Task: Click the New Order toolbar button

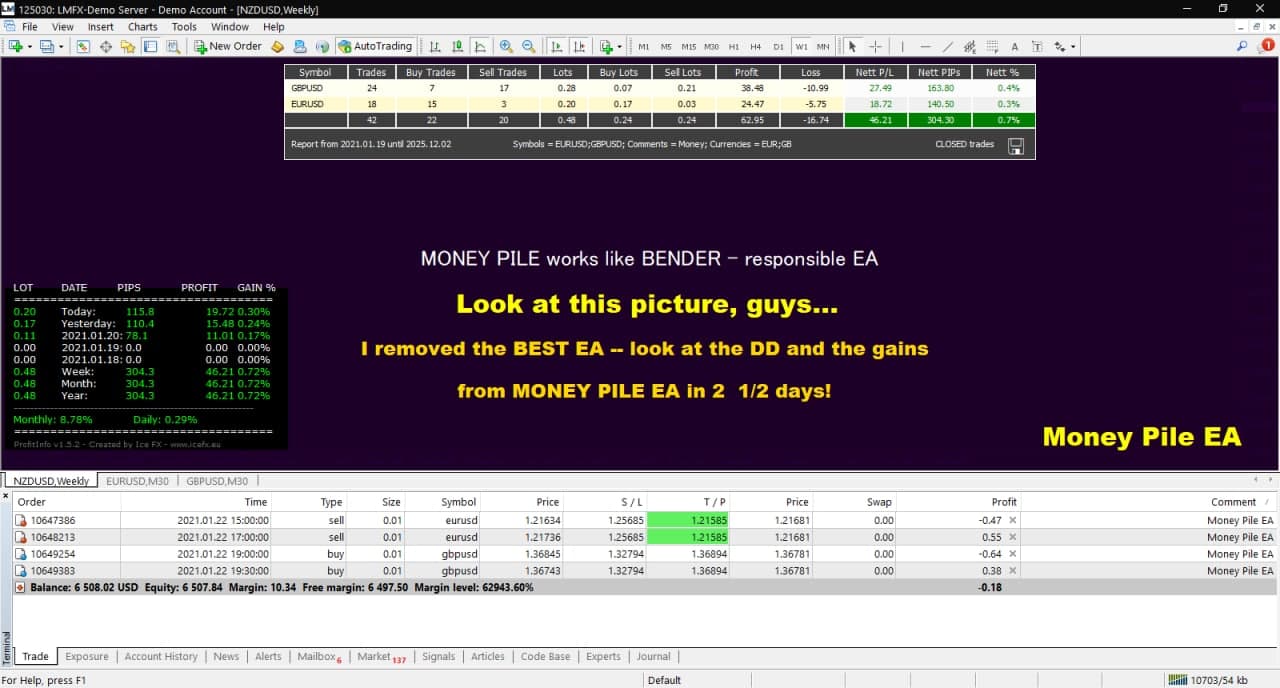Action: (228, 46)
